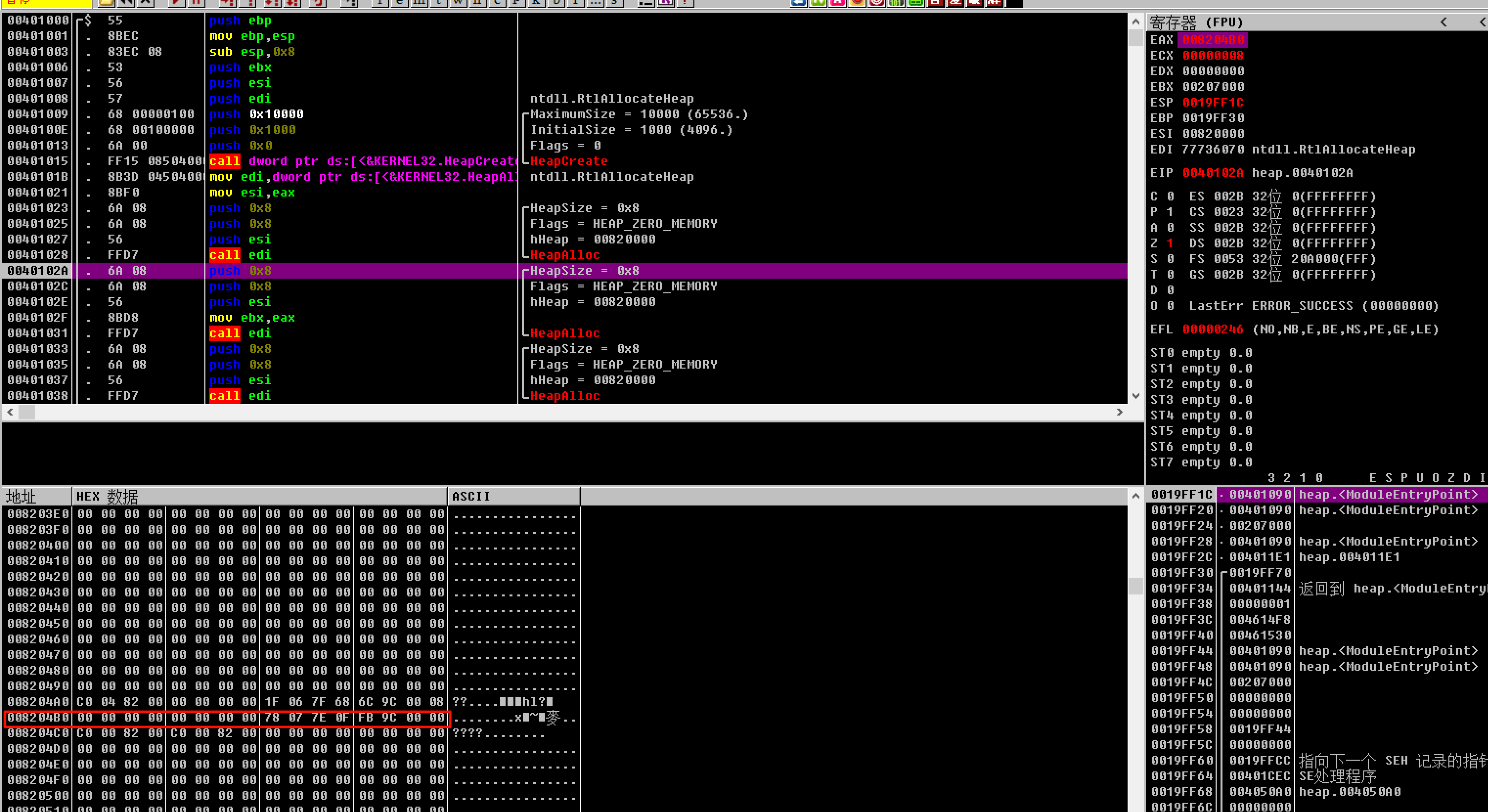Click the up arrow of the disassembly scrollbar
Screen dimensions: 1488x812
1135,22
